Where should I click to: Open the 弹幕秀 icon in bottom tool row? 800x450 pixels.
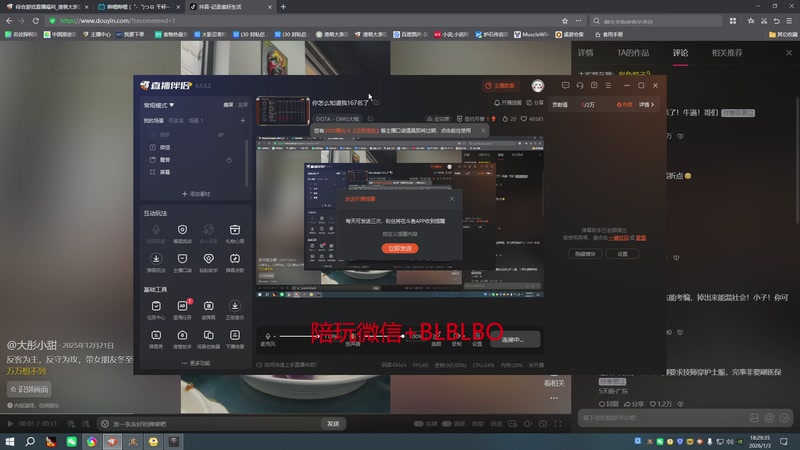click(x=156, y=335)
